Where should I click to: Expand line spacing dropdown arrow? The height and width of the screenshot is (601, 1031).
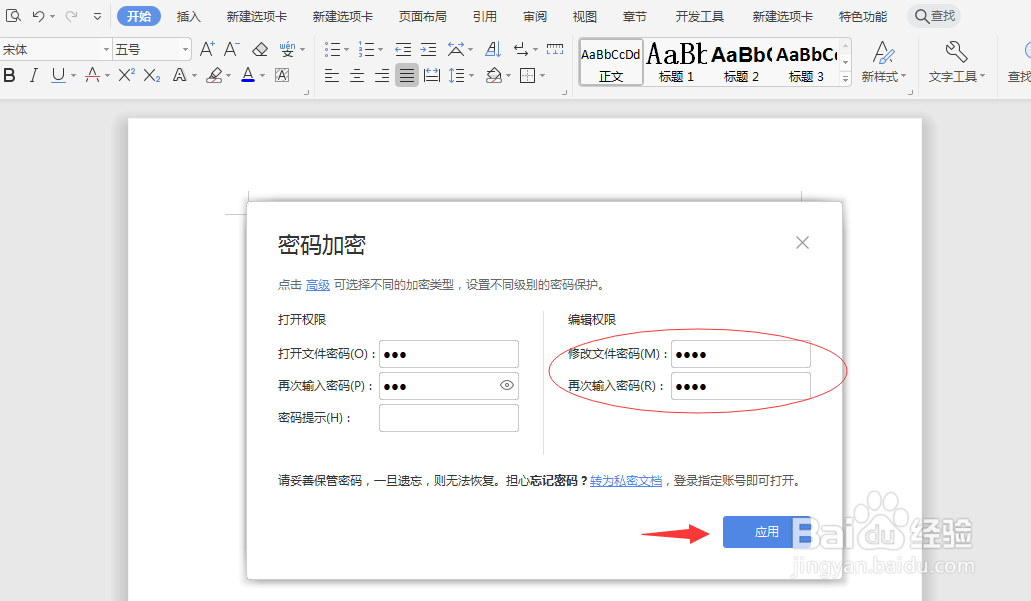click(471, 76)
